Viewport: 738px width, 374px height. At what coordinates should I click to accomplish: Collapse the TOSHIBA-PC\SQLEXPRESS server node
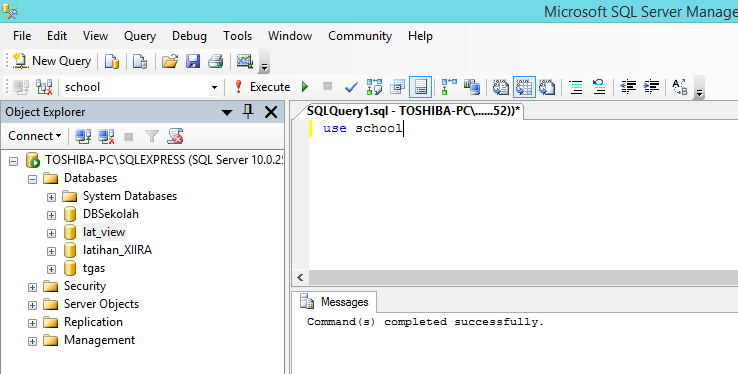point(14,161)
